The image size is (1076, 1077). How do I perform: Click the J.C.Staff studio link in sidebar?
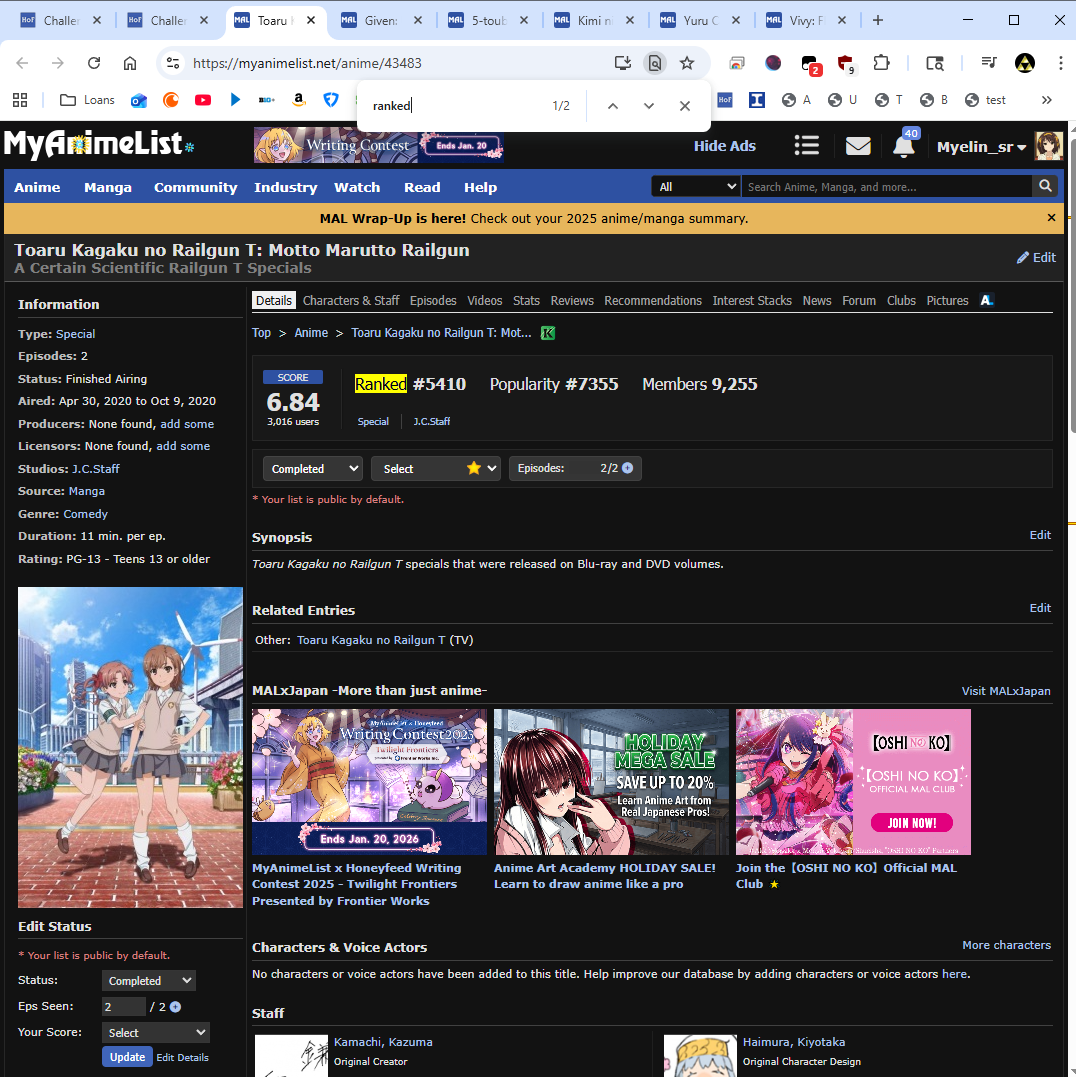tap(96, 469)
